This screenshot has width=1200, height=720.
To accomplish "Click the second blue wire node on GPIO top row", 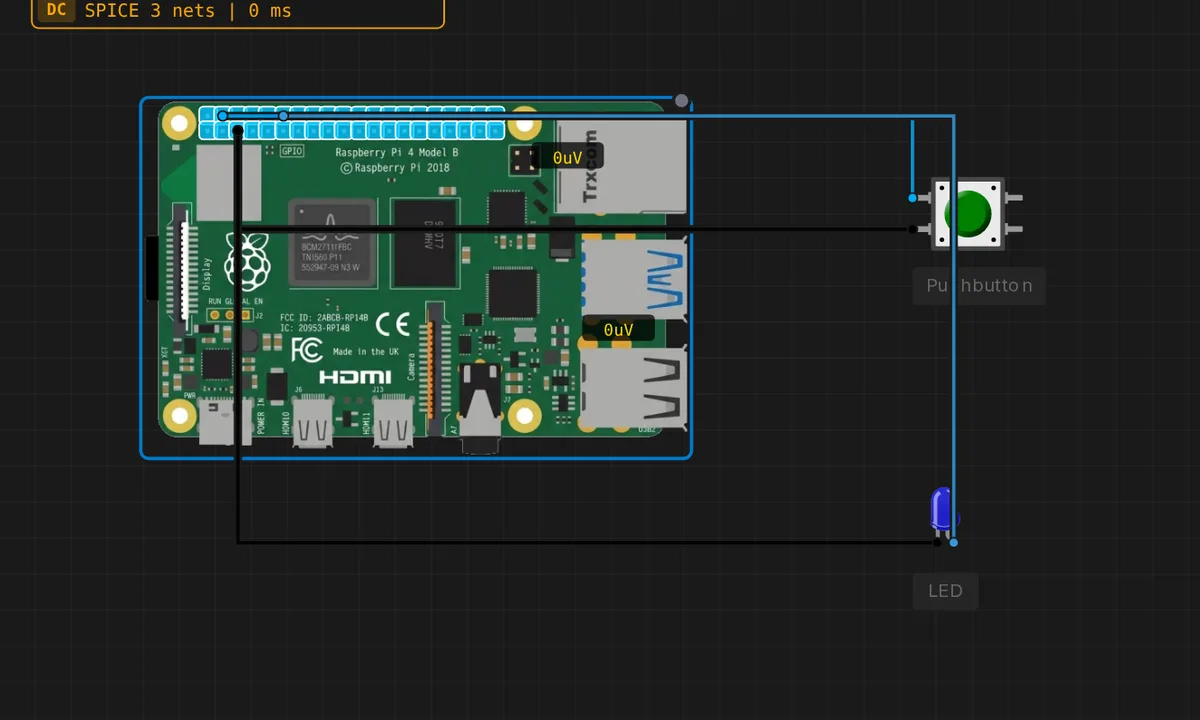I will click(283, 116).
